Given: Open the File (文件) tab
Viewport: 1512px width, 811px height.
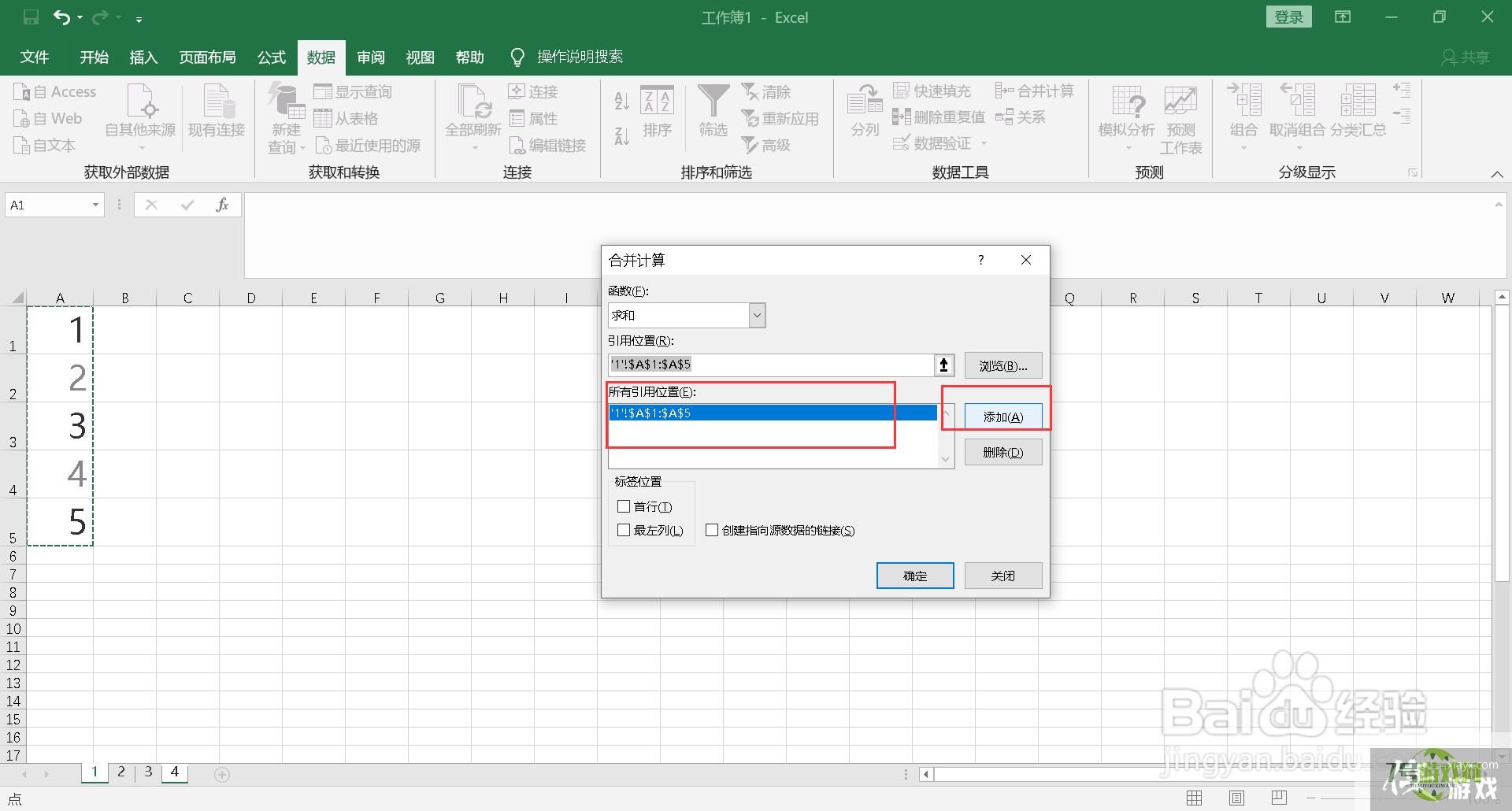Looking at the screenshot, I should click(35, 57).
